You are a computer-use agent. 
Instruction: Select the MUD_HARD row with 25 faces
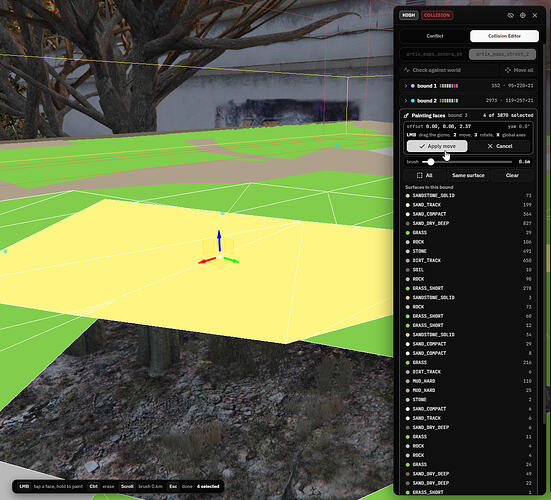coord(468,390)
